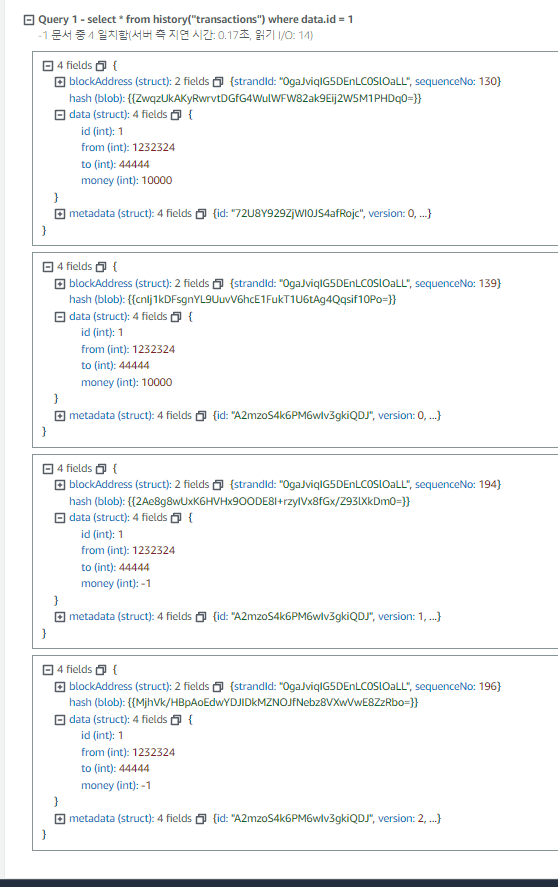Screen dimensions: 558x887
Task: Copy the second document's 4 fields
Action: (101, 267)
